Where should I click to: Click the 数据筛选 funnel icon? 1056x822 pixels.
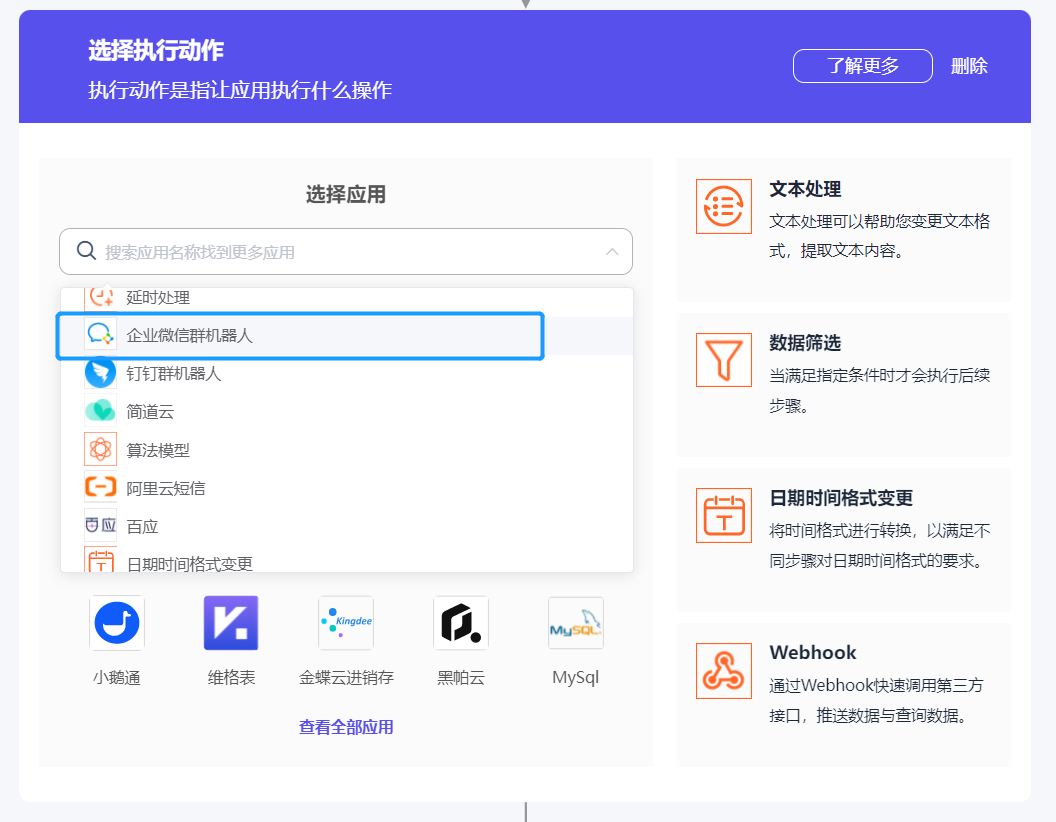pos(724,360)
